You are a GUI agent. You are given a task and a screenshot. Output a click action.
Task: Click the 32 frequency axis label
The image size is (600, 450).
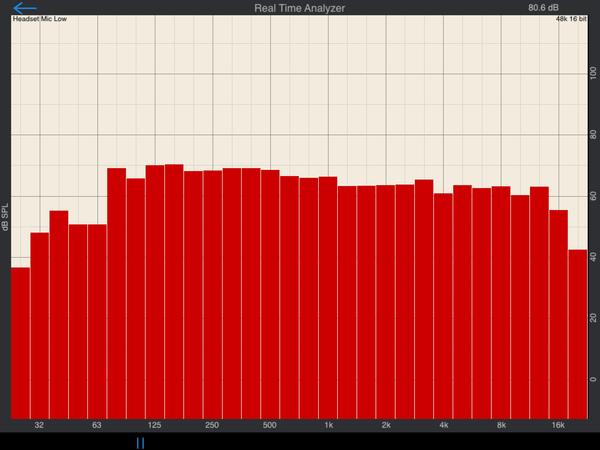point(39,425)
